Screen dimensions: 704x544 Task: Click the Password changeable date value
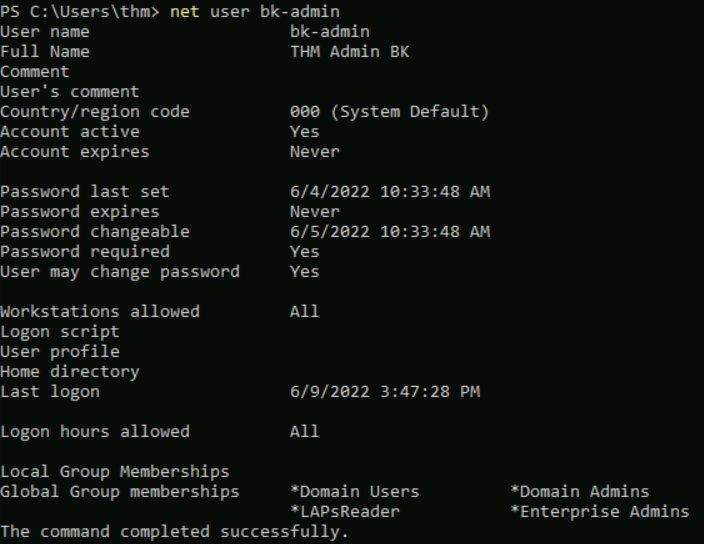[x=389, y=231]
